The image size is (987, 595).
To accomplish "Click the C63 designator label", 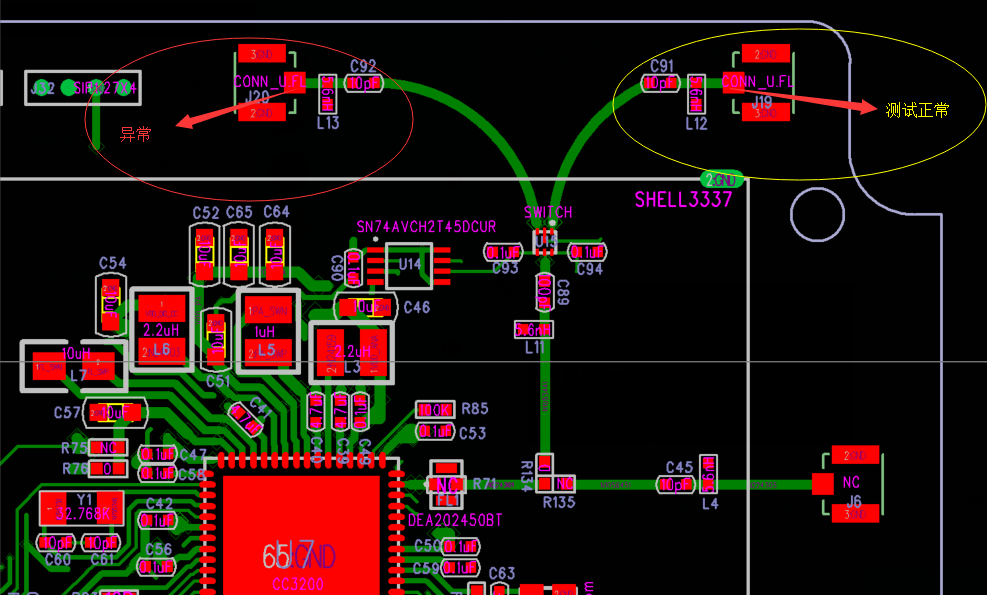I will (x=502, y=574).
